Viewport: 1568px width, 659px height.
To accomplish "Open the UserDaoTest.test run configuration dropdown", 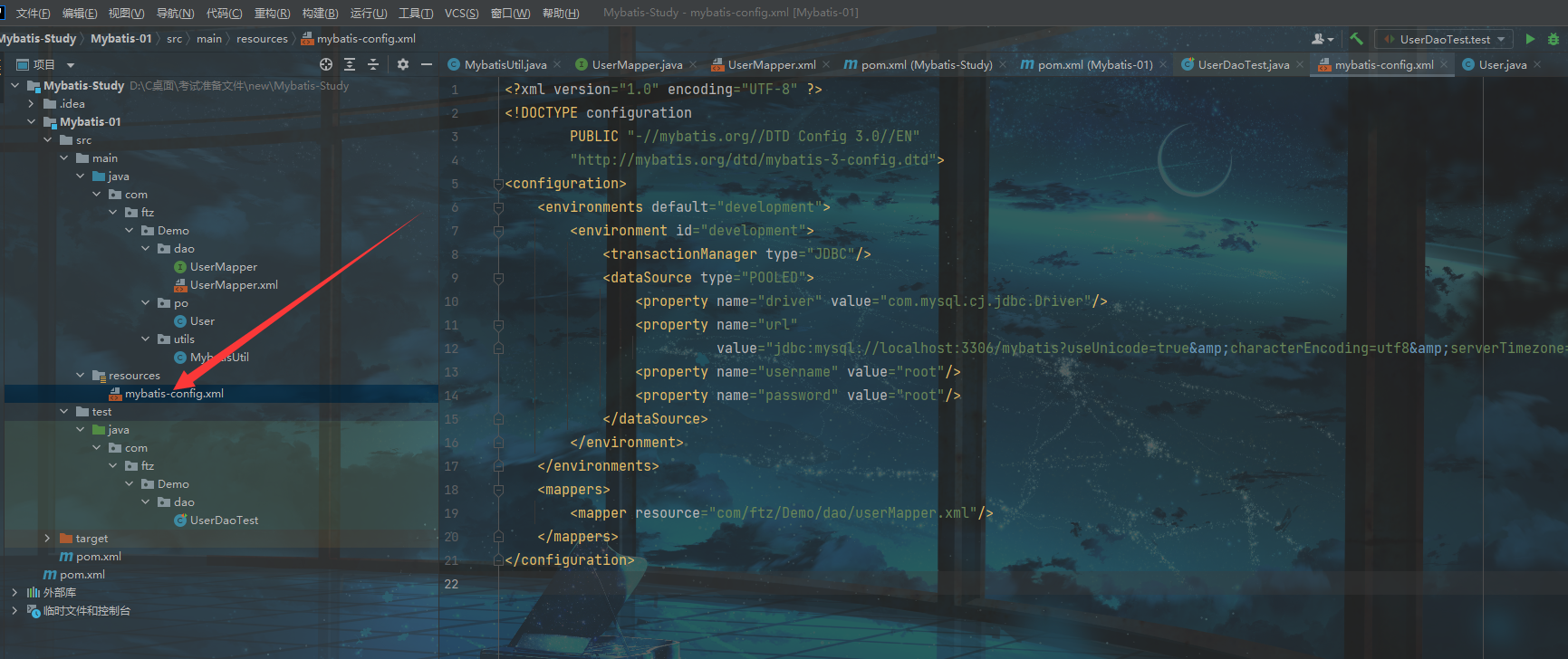I will click(1444, 39).
